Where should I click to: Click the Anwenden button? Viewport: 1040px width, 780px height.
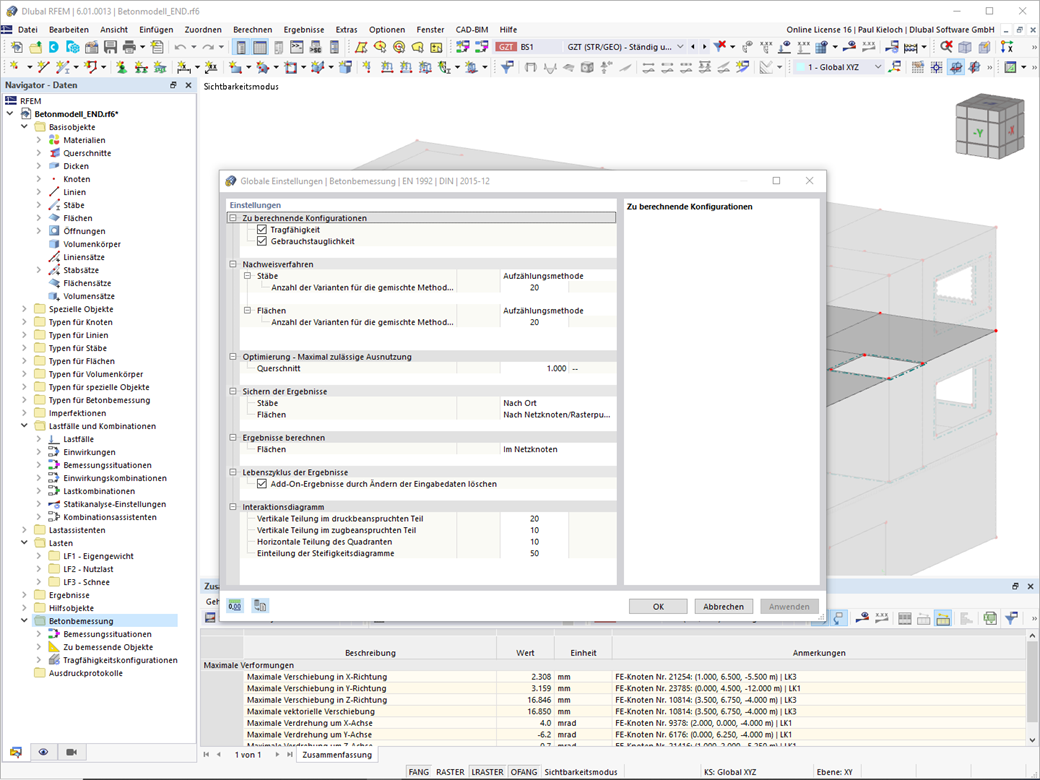pos(789,606)
